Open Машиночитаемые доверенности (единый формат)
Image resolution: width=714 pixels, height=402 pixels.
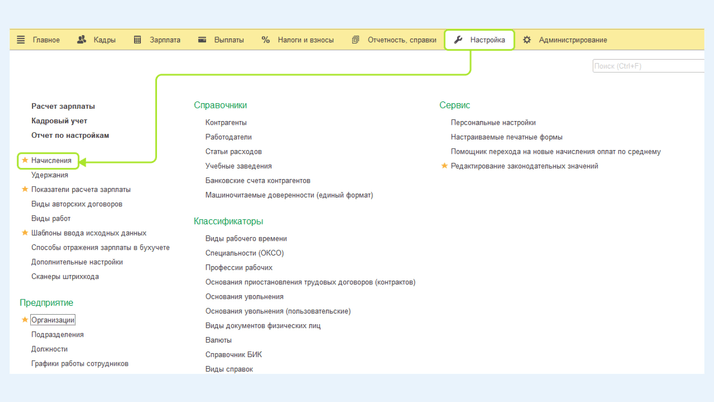tap(289, 195)
